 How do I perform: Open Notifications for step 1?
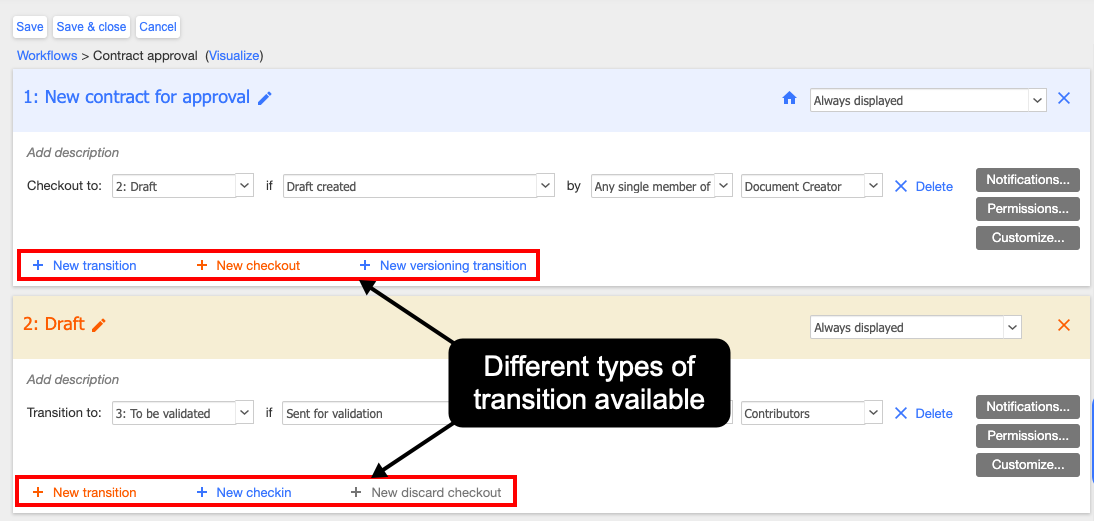point(1027,180)
